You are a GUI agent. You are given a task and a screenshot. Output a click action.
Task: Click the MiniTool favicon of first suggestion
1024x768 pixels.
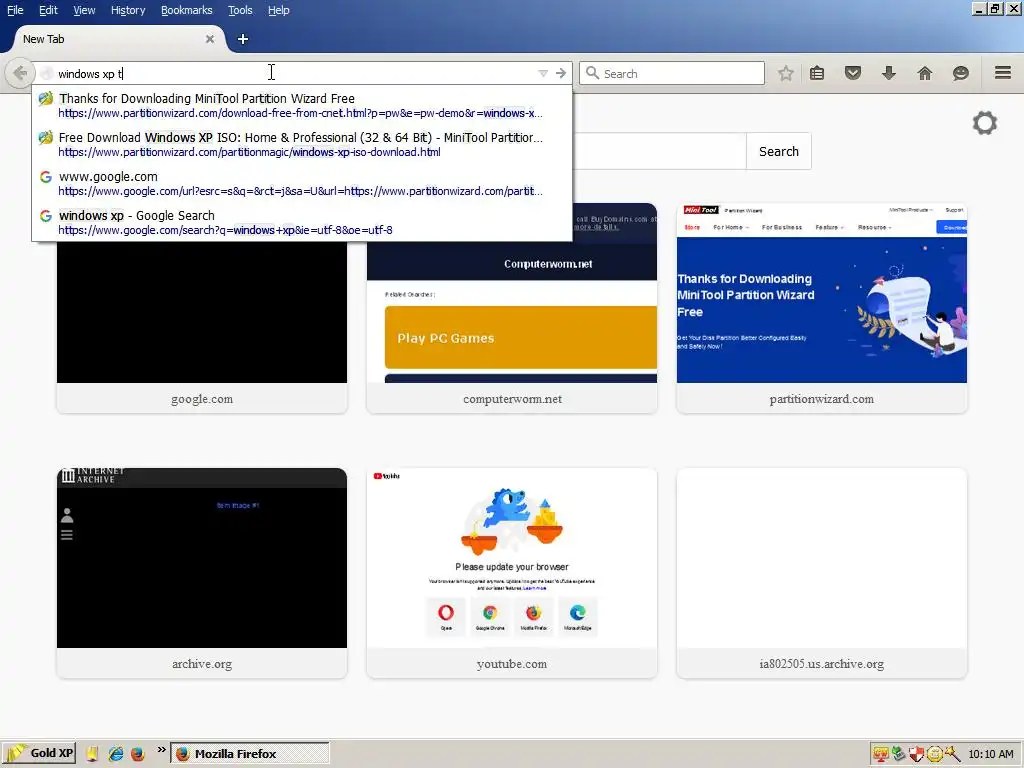pos(45,99)
